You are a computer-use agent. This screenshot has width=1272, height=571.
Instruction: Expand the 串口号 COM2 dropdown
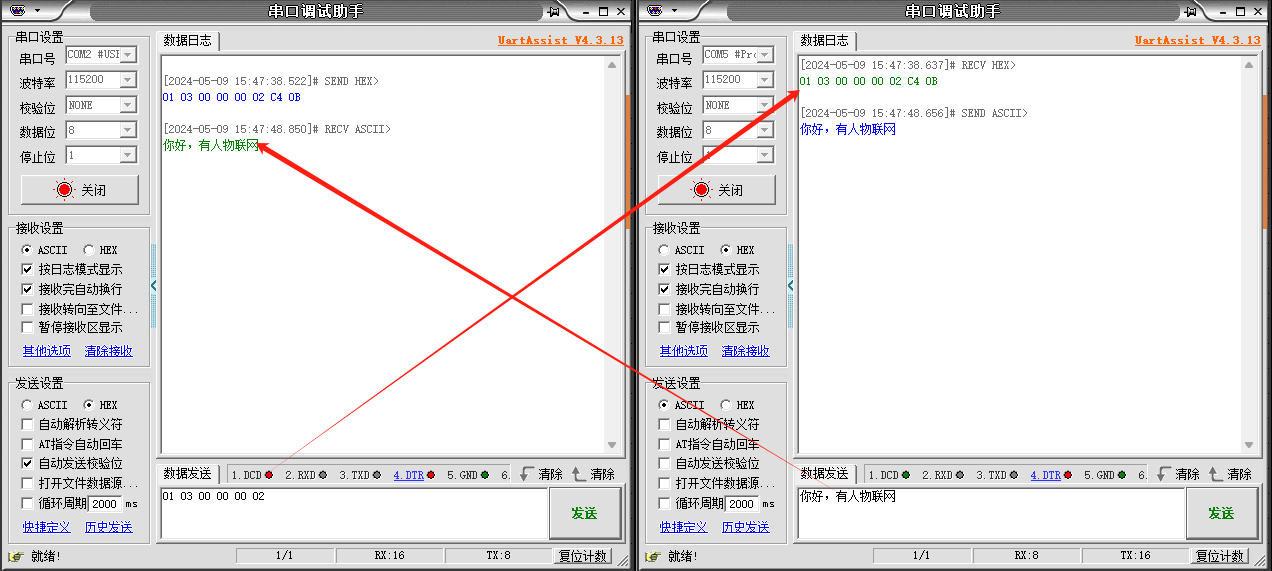tap(127, 54)
